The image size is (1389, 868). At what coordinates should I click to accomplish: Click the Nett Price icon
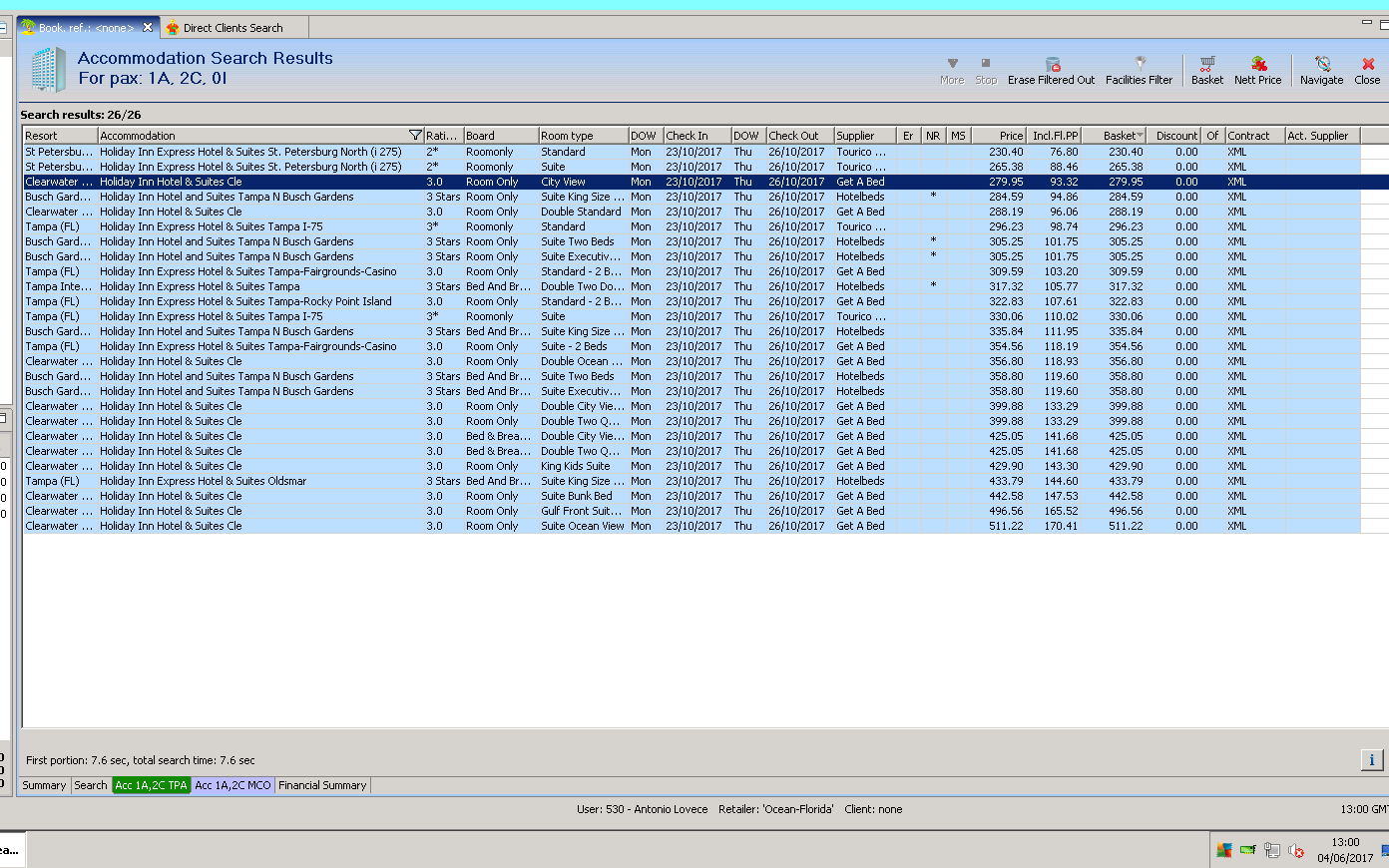pyautogui.click(x=1258, y=64)
